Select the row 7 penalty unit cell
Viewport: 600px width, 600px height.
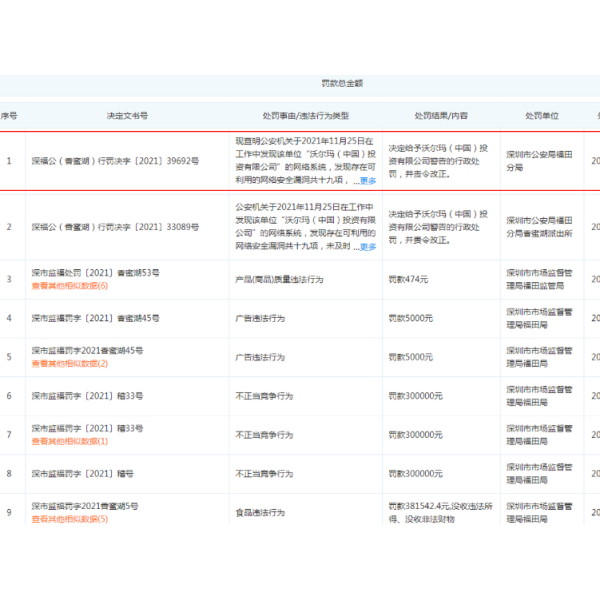tap(540, 435)
